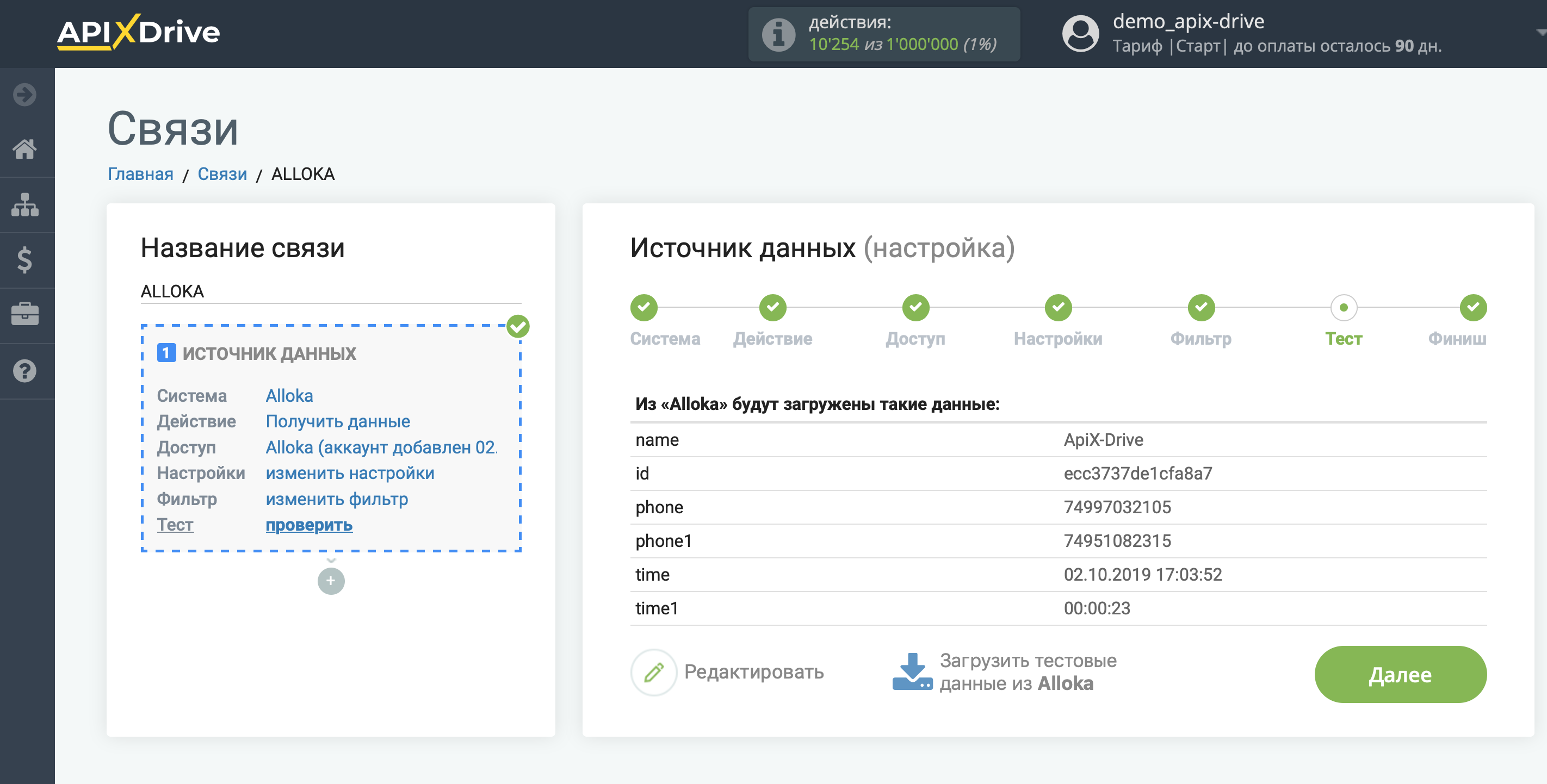Select the id value ecc3737de1cfa8a7
The width and height of the screenshot is (1547, 784).
coord(1137,474)
